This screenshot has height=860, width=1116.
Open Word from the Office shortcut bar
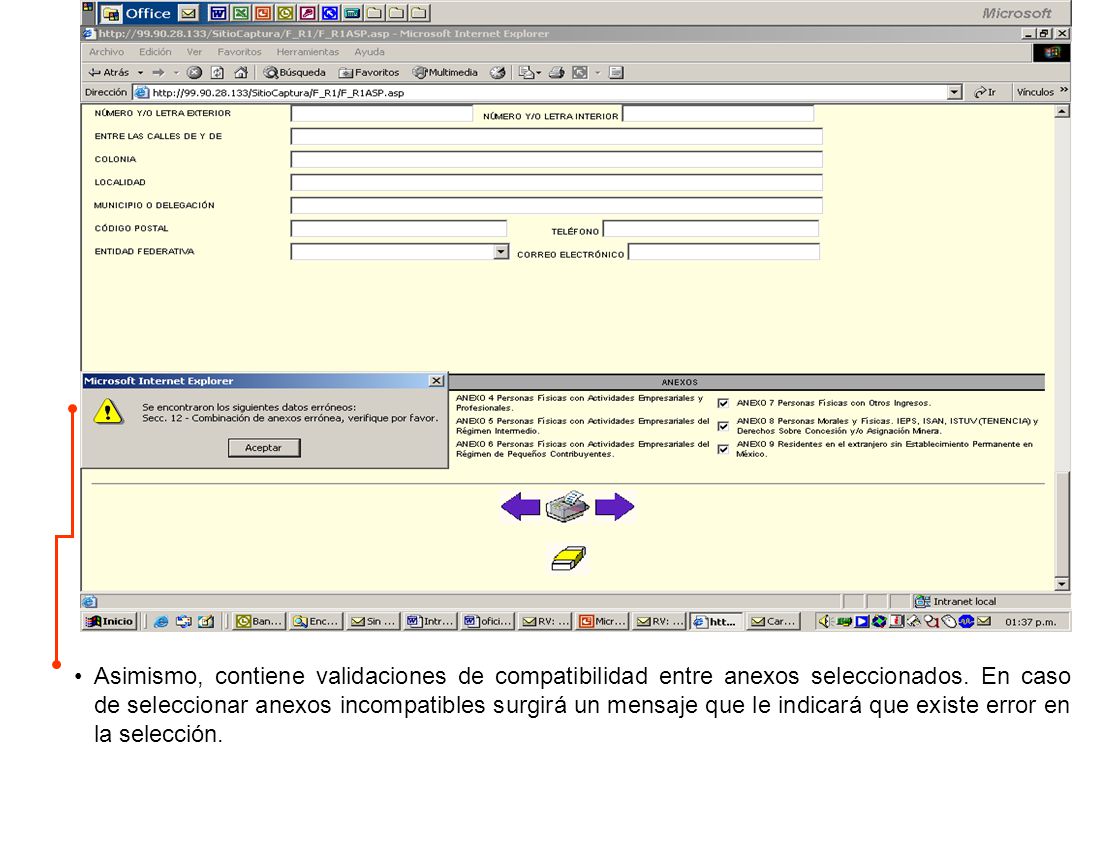click(218, 13)
